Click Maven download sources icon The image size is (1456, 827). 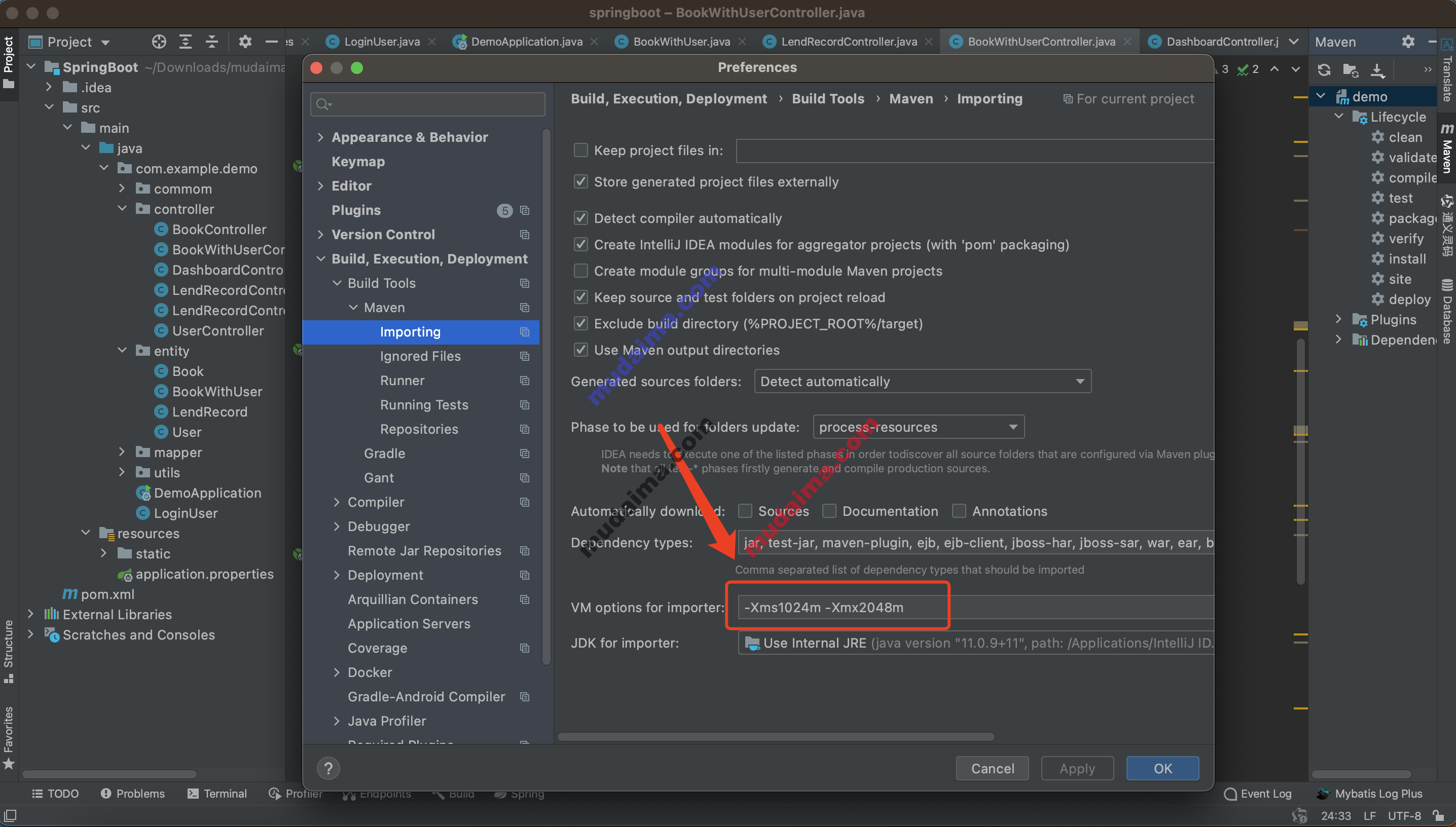1377,69
